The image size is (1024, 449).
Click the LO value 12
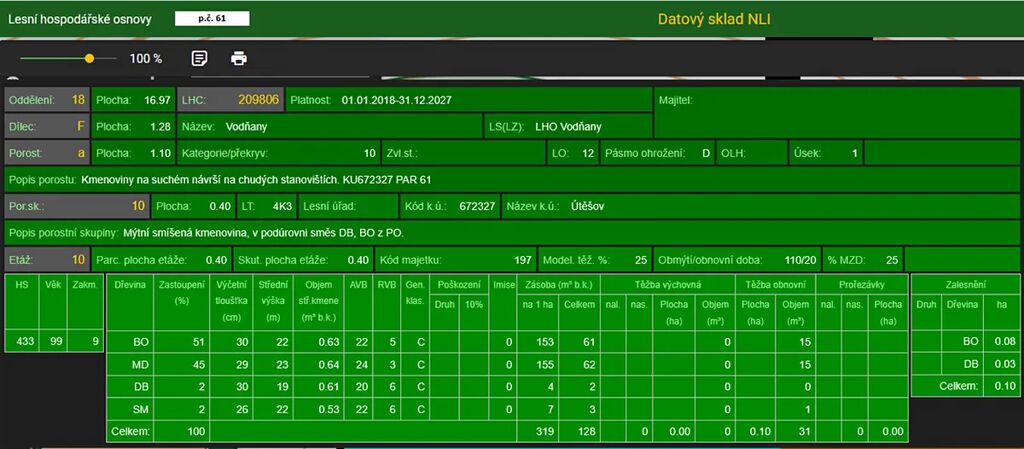(588, 153)
